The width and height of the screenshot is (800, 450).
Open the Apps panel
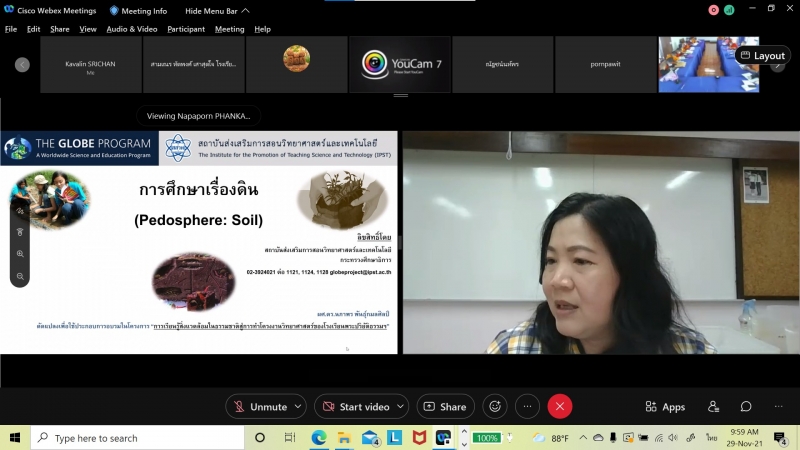(666, 407)
